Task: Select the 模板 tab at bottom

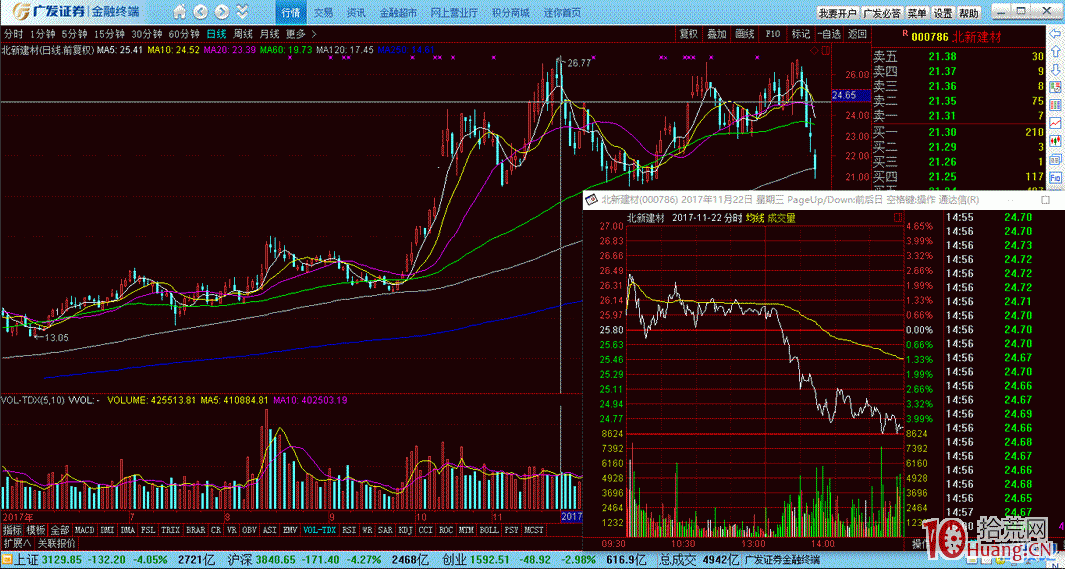Action: click(36, 530)
